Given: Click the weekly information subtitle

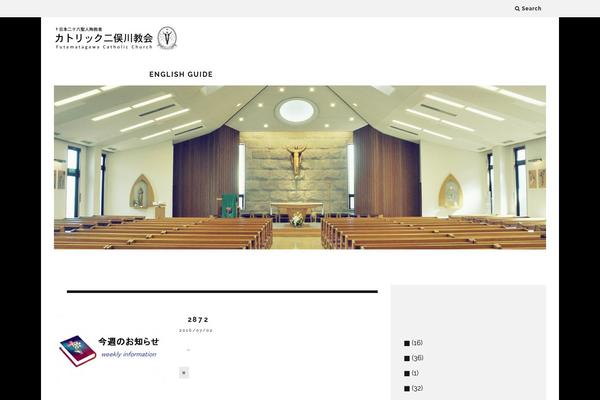Looking at the screenshot, I should coord(129,354).
